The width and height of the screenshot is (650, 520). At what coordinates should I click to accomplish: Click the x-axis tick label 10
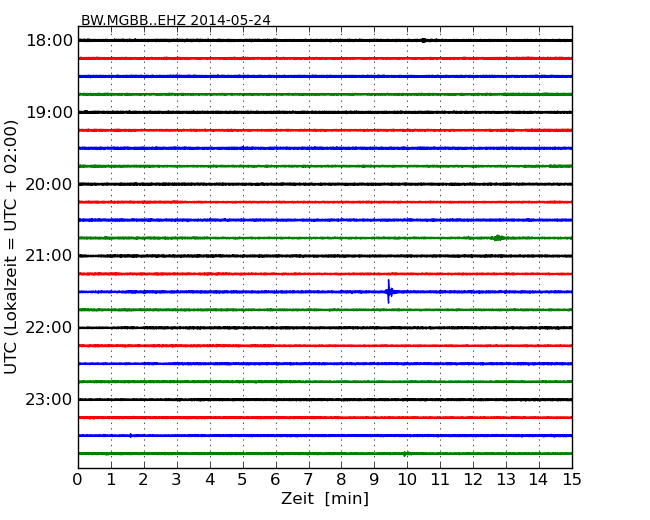[407, 480]
